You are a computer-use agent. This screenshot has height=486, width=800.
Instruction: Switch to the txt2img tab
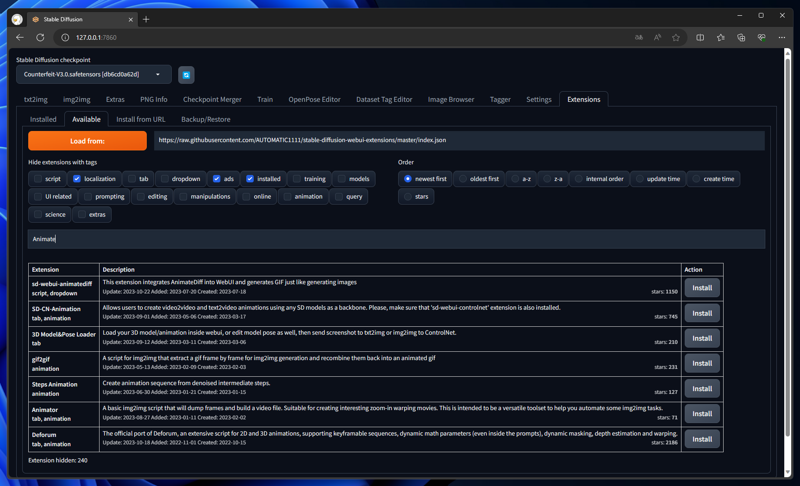click(x=36, y=100)
